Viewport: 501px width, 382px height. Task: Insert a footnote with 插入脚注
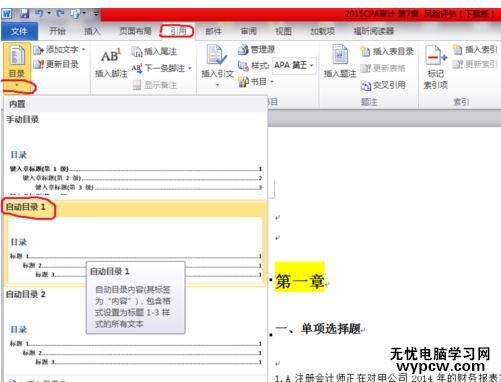(111, 63)
